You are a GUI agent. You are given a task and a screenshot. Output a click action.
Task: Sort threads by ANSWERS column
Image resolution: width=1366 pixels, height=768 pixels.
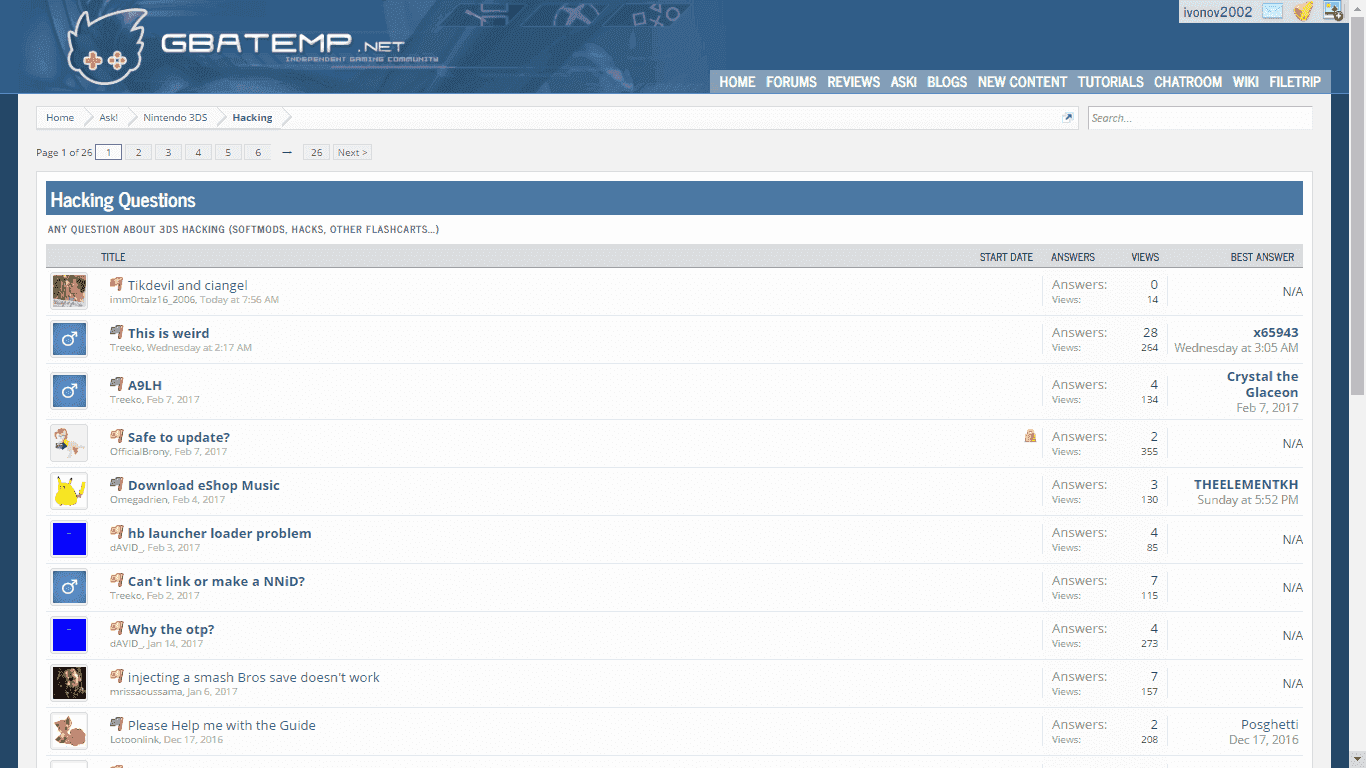click(1073, 257)
